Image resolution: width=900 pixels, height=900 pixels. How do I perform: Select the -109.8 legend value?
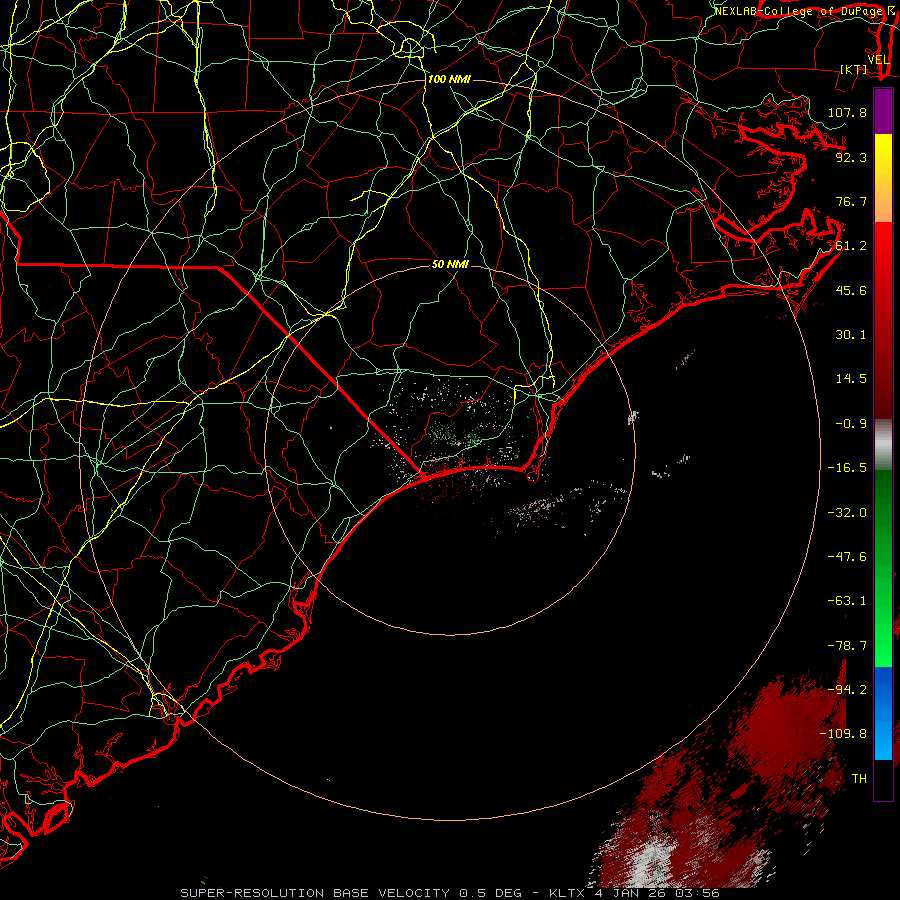[x=843, y=734]
